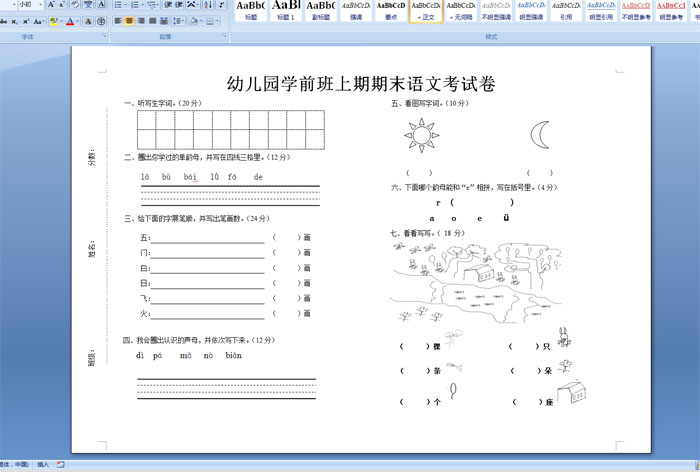Click the heading 三、给下面的字展笔顺

pos(196,218)
